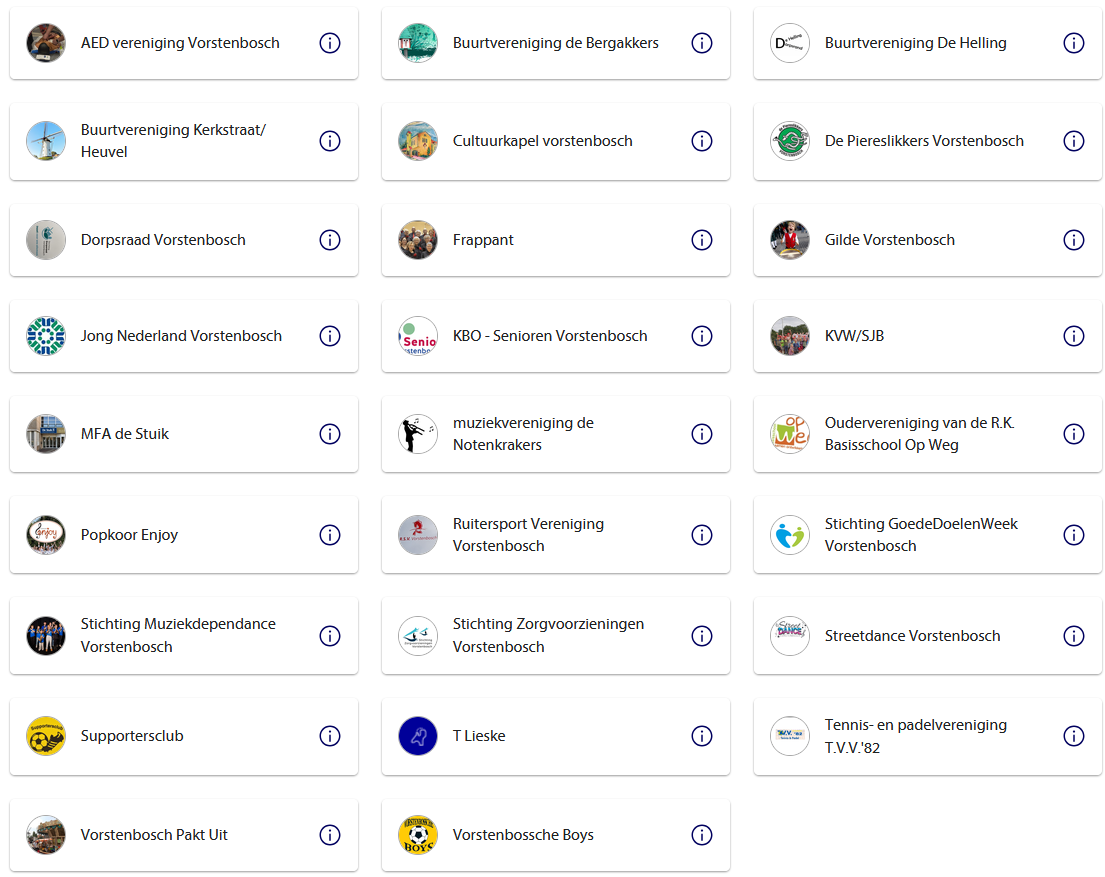This screenshot has width=1105, height=877.
Task: Click info icon beside KVW/SJB
Action: pos(1073,336)
